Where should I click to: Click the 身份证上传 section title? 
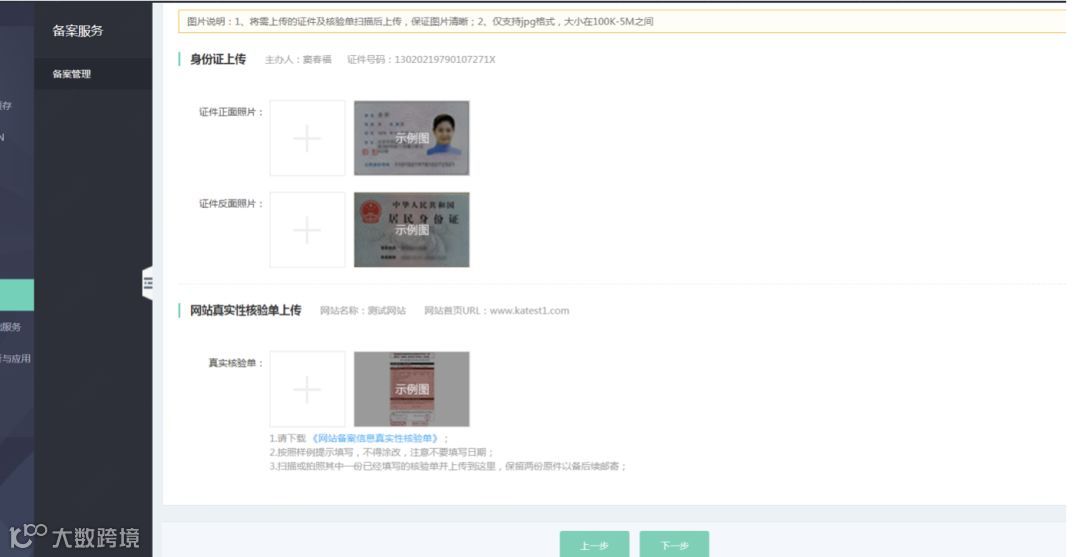pyautogui.click(x=218, y=59)
